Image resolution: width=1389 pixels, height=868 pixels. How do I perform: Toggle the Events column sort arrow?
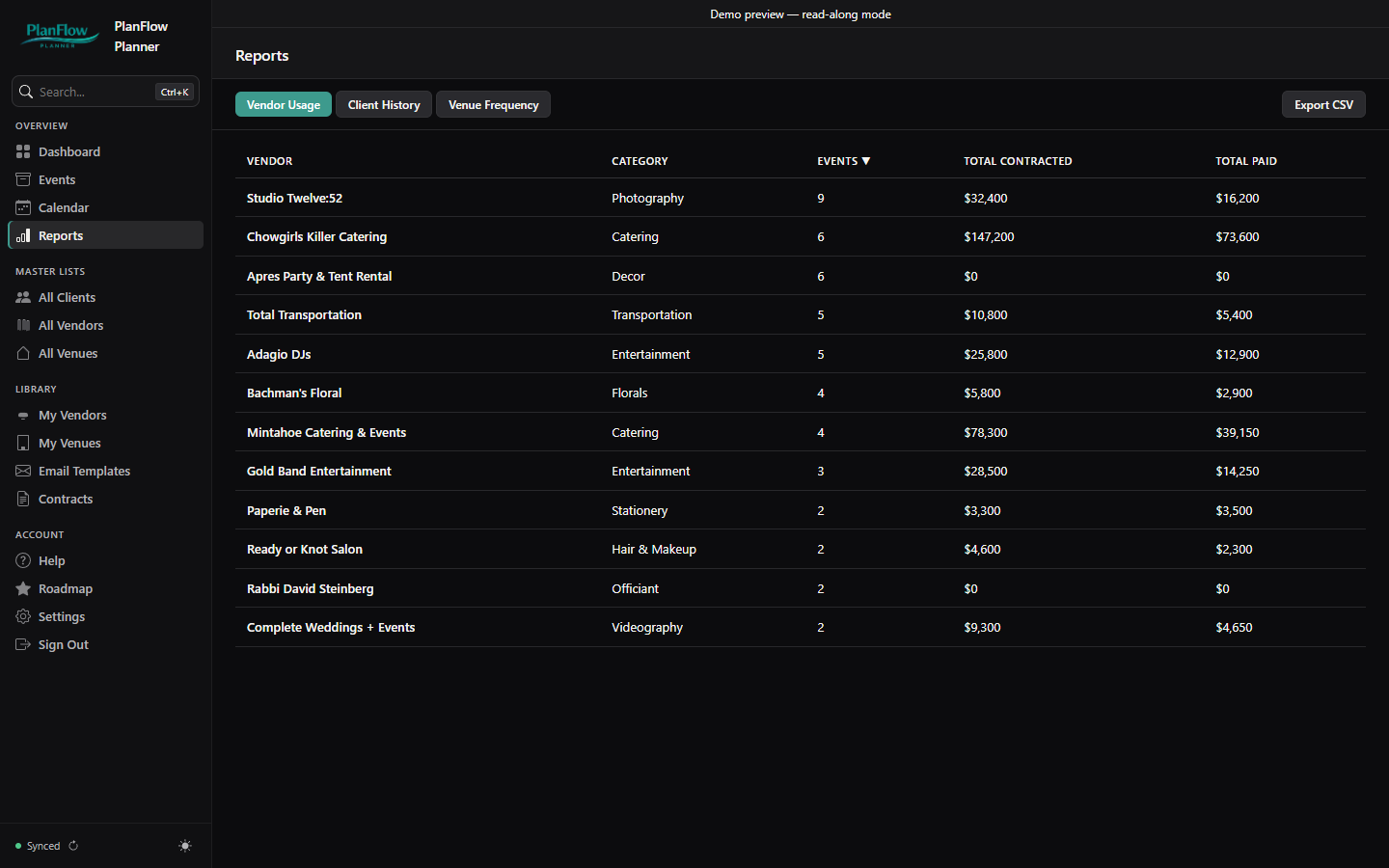(866, 161)
